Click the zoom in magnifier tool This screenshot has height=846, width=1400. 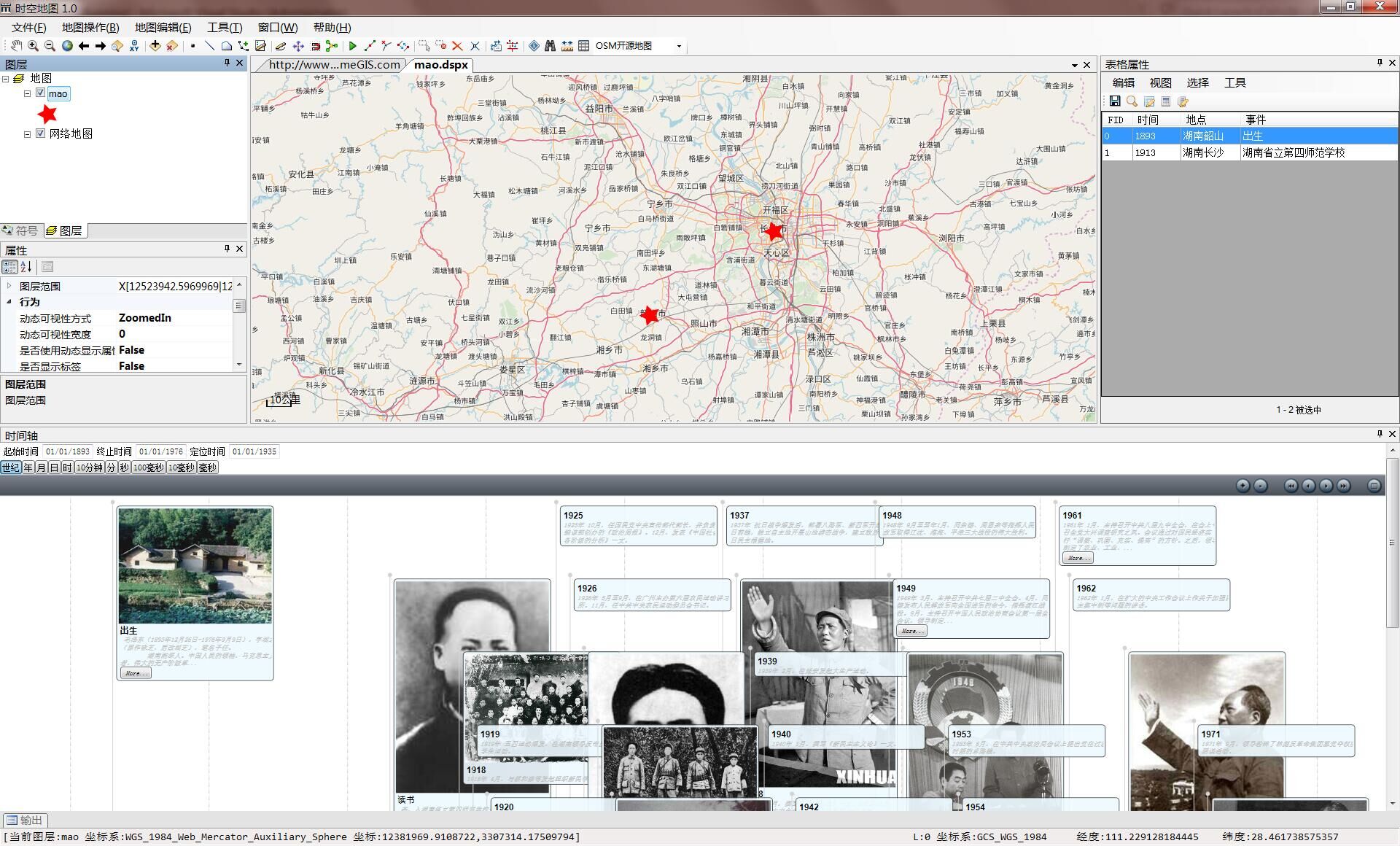click(x=33, y=46)
